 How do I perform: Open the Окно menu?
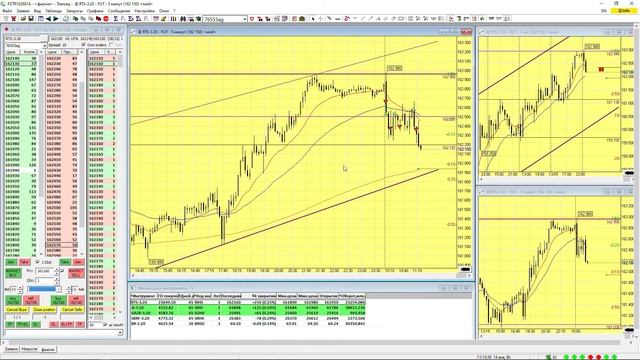tap(164, 11)
